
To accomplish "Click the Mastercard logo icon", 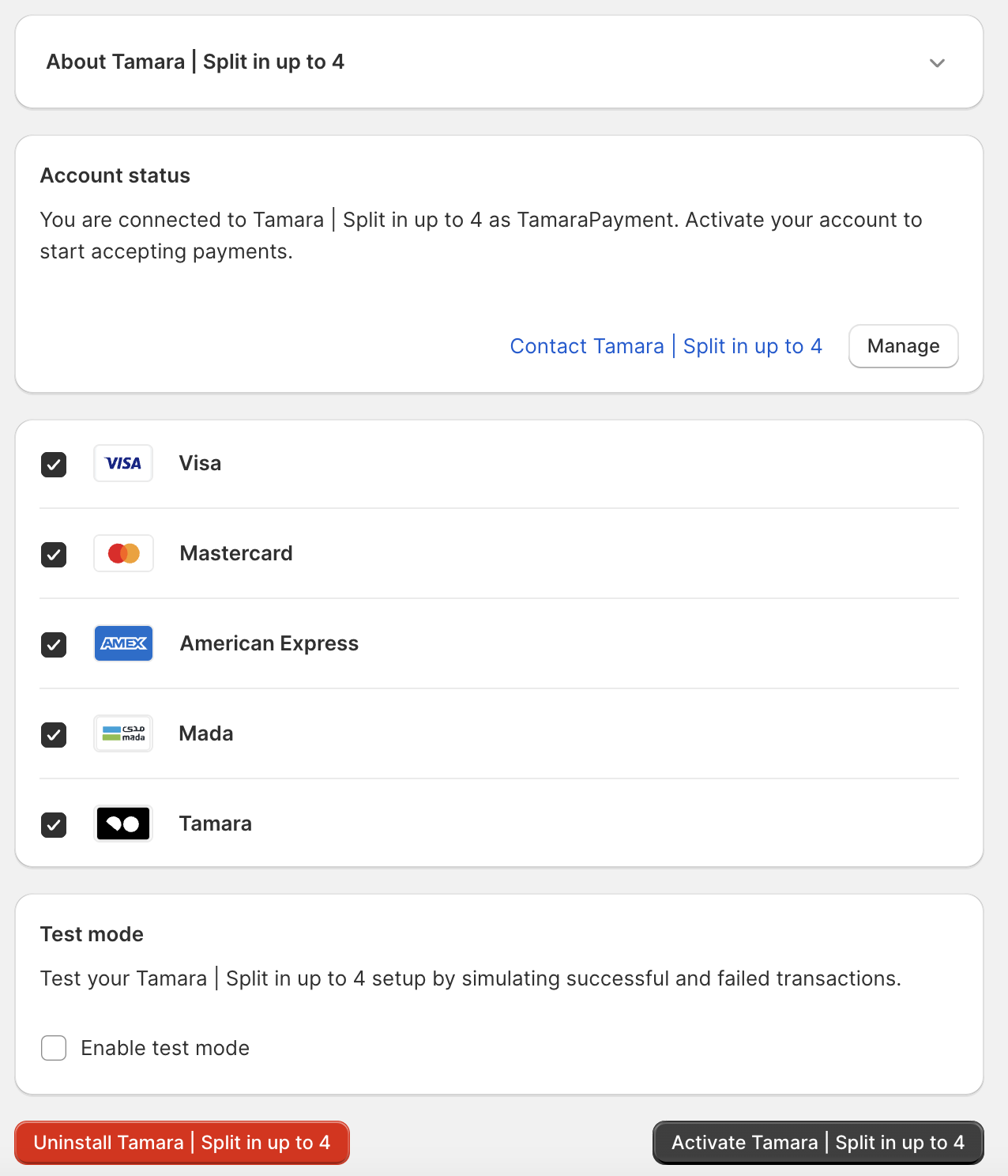I will 123,553.
